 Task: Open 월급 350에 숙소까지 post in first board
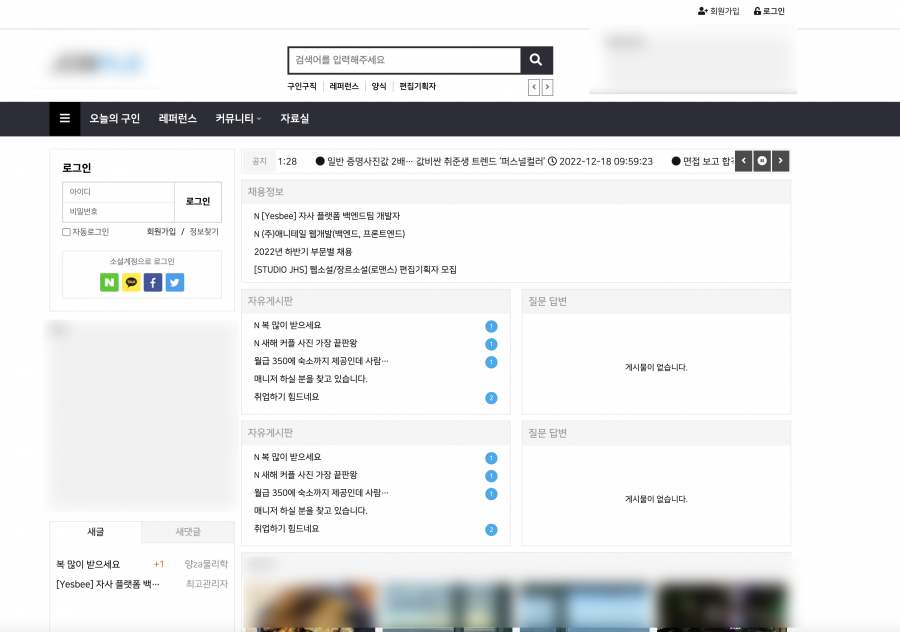321,360
